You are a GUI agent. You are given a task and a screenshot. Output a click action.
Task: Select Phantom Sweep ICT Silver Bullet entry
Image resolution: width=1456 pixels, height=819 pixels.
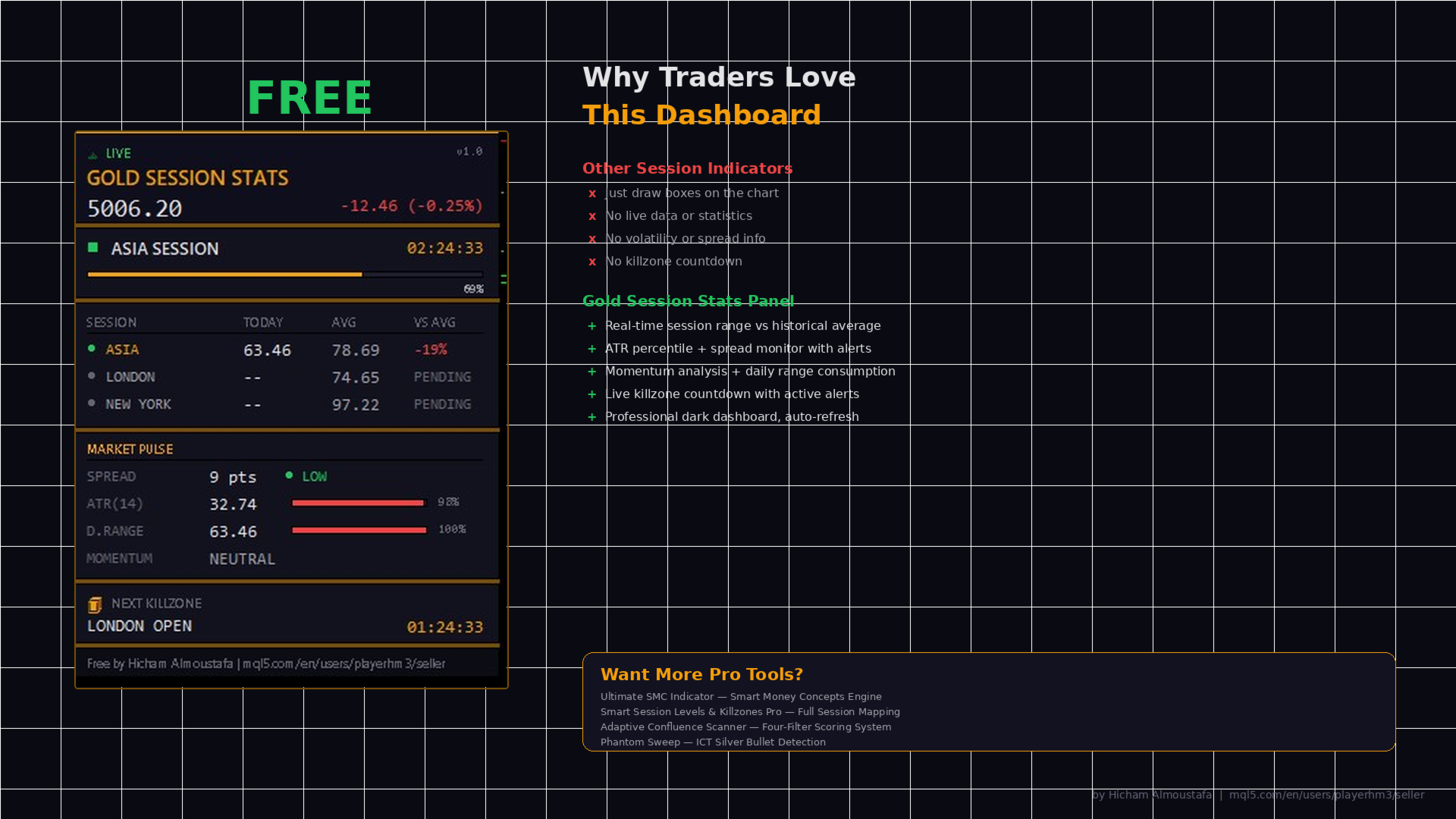coord(713,742)
